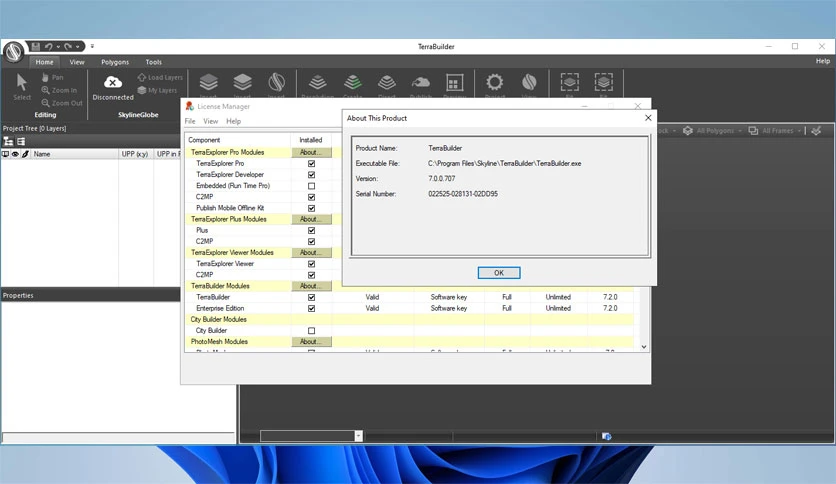Click the All Polygons cube icon

click(688, 131)
